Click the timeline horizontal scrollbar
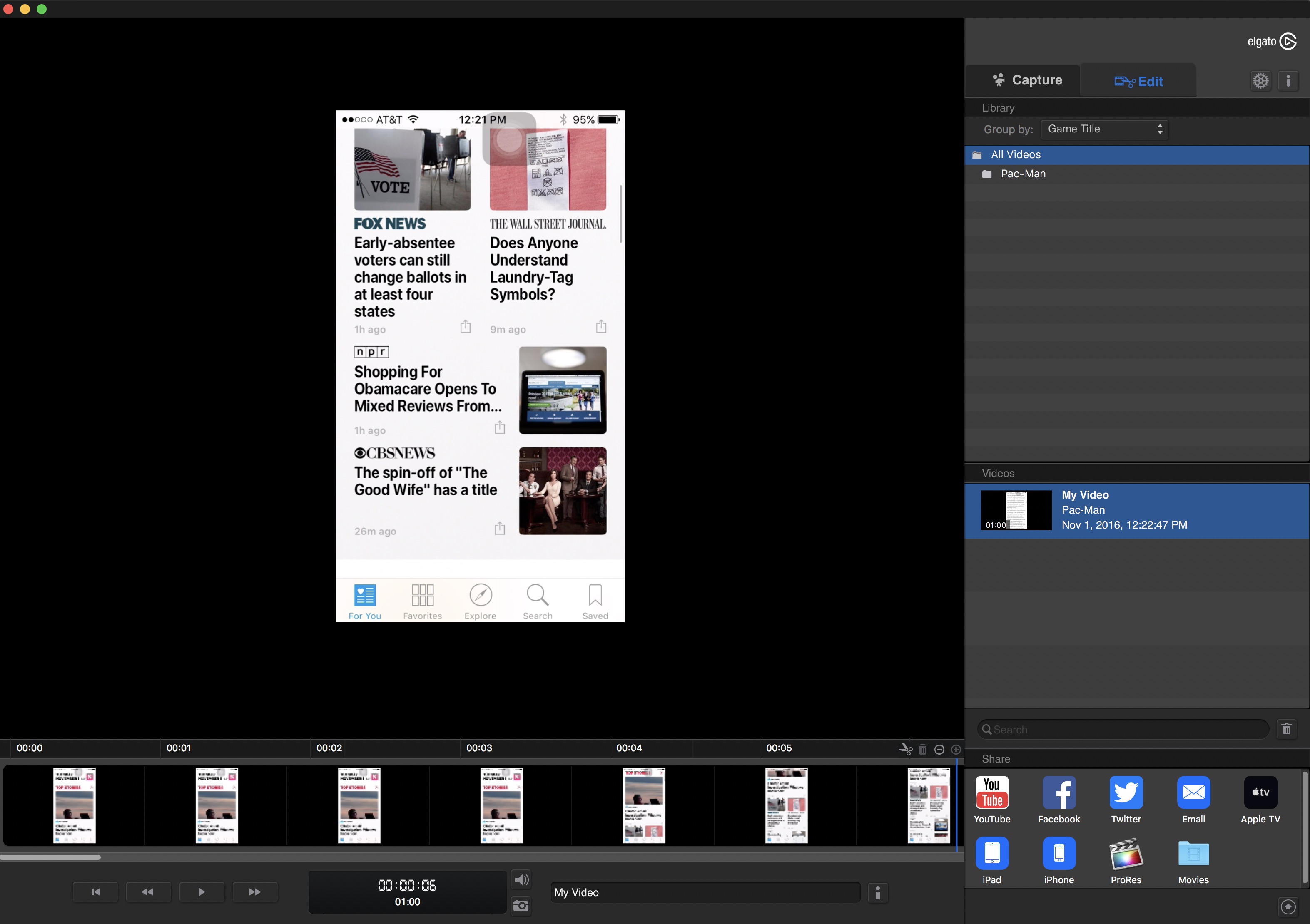The image size is (1310, 924). pos(50,857)
